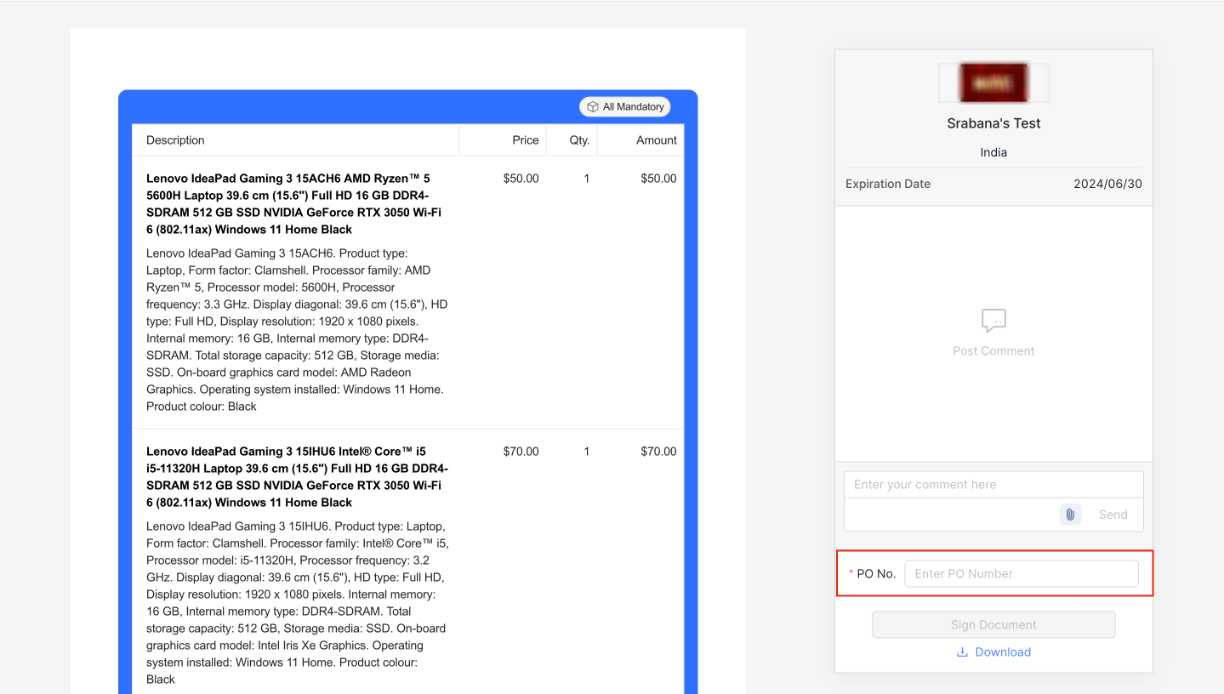The height and width of the screenshot is (694, 1224).
Task: Click the download arrow icon
Action: (963, 652)
